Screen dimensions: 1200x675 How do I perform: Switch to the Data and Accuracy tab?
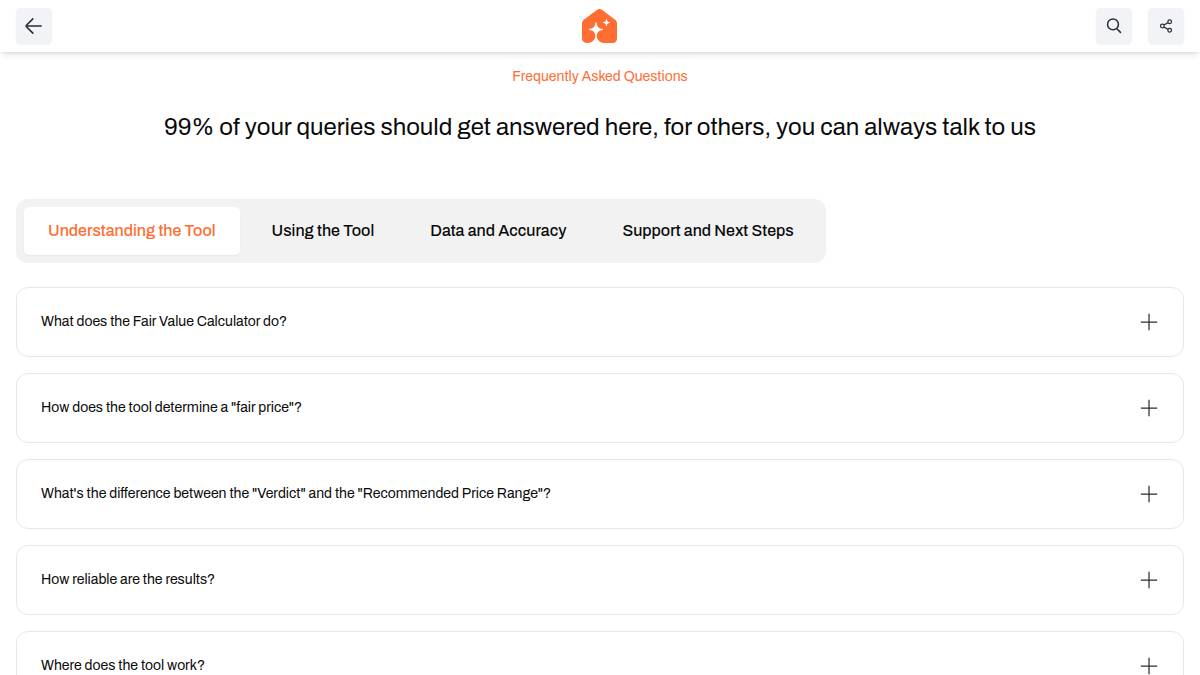498,231
